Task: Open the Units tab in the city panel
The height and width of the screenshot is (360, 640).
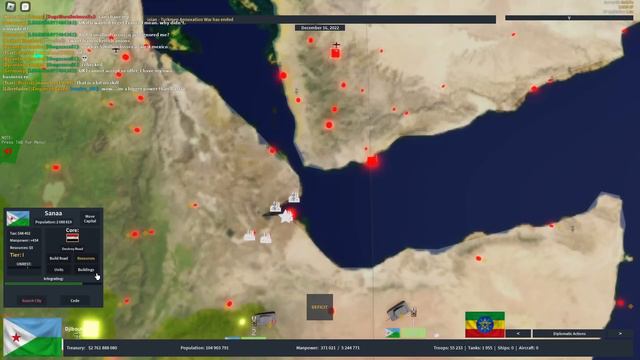Action: coord(59,270)
